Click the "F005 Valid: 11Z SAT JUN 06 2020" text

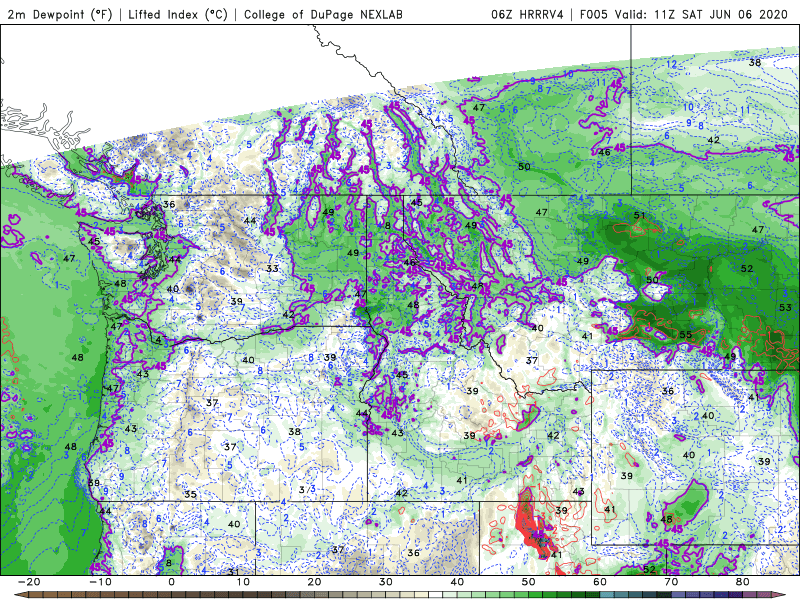pyautogui.click(x=684, y=14)
